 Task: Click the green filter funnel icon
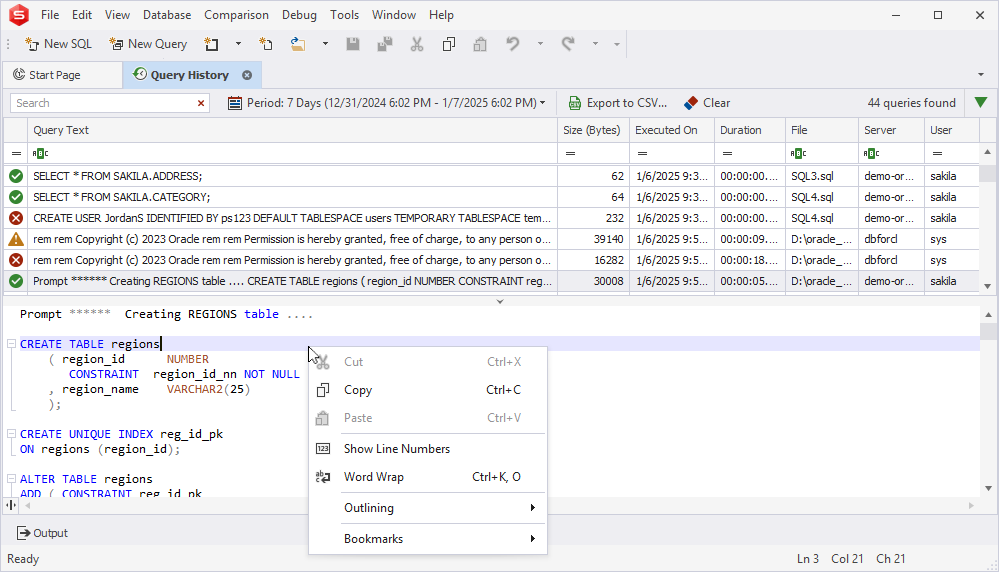tap(981, 103)
